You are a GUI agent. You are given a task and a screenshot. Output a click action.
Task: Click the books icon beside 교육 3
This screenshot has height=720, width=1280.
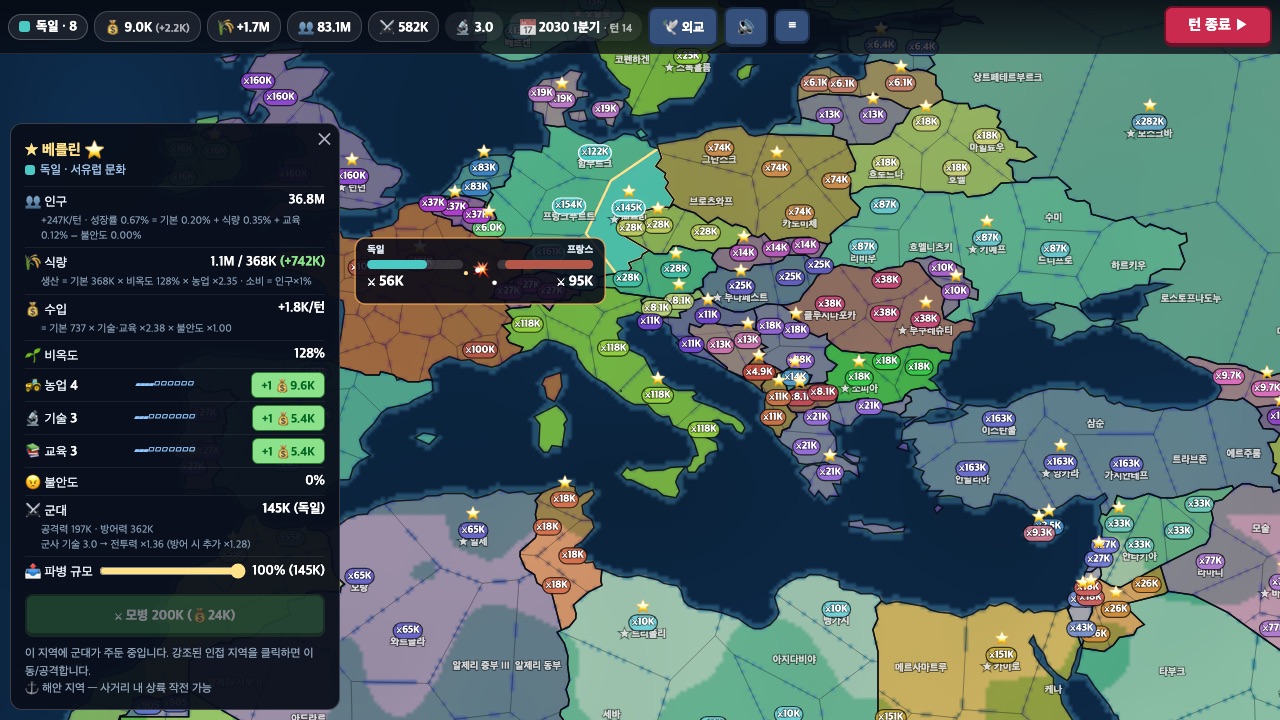[32, 451]
